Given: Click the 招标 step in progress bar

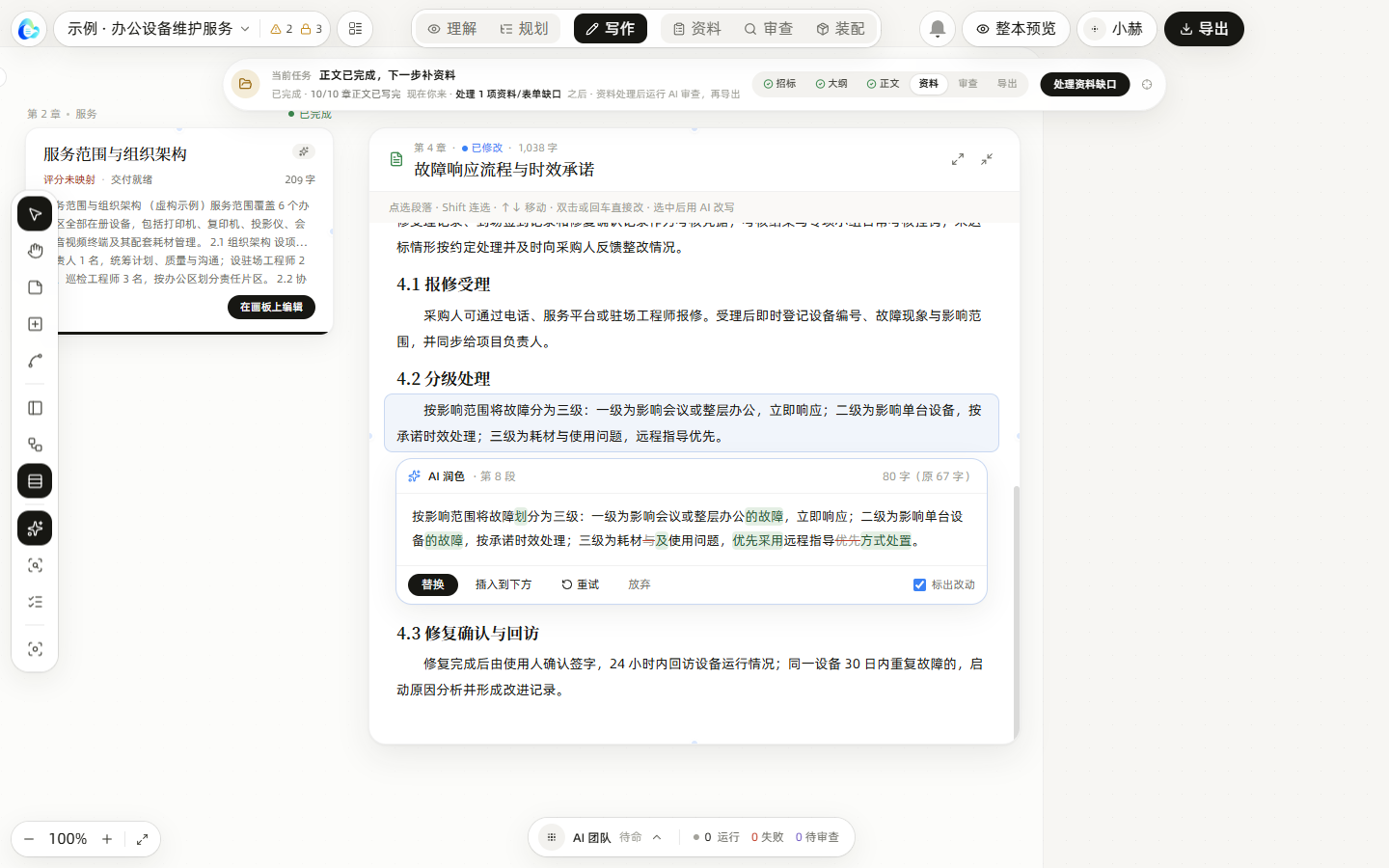Looking at the screenshot, I should point(780,84).
